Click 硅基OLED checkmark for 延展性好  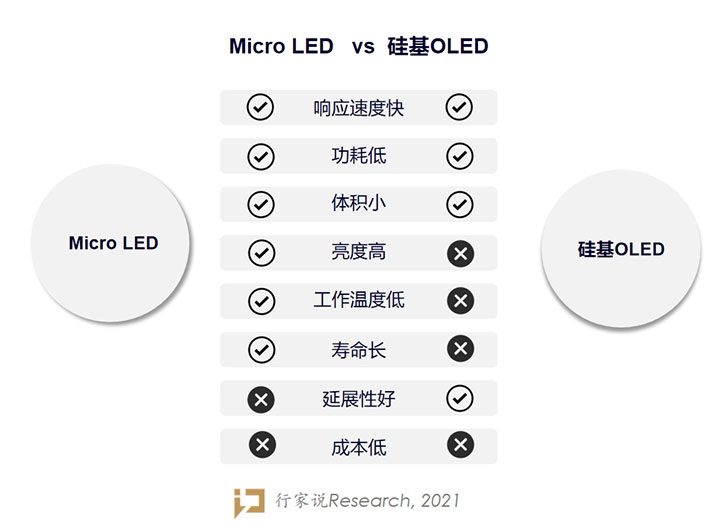(460, 398)
